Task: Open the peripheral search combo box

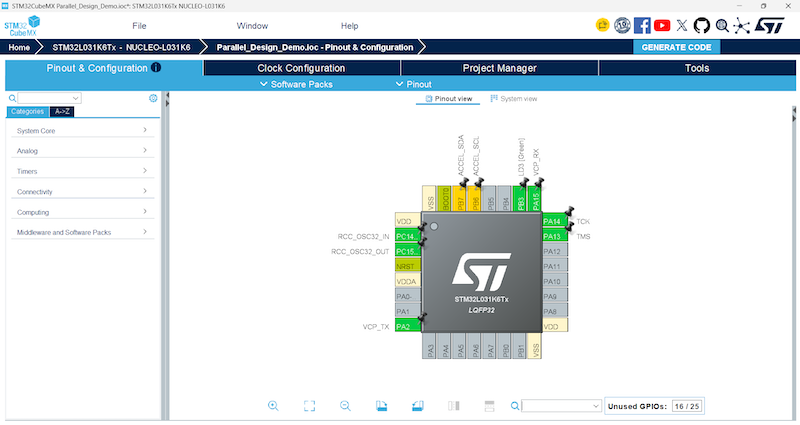Action: [x=49, y=98]
